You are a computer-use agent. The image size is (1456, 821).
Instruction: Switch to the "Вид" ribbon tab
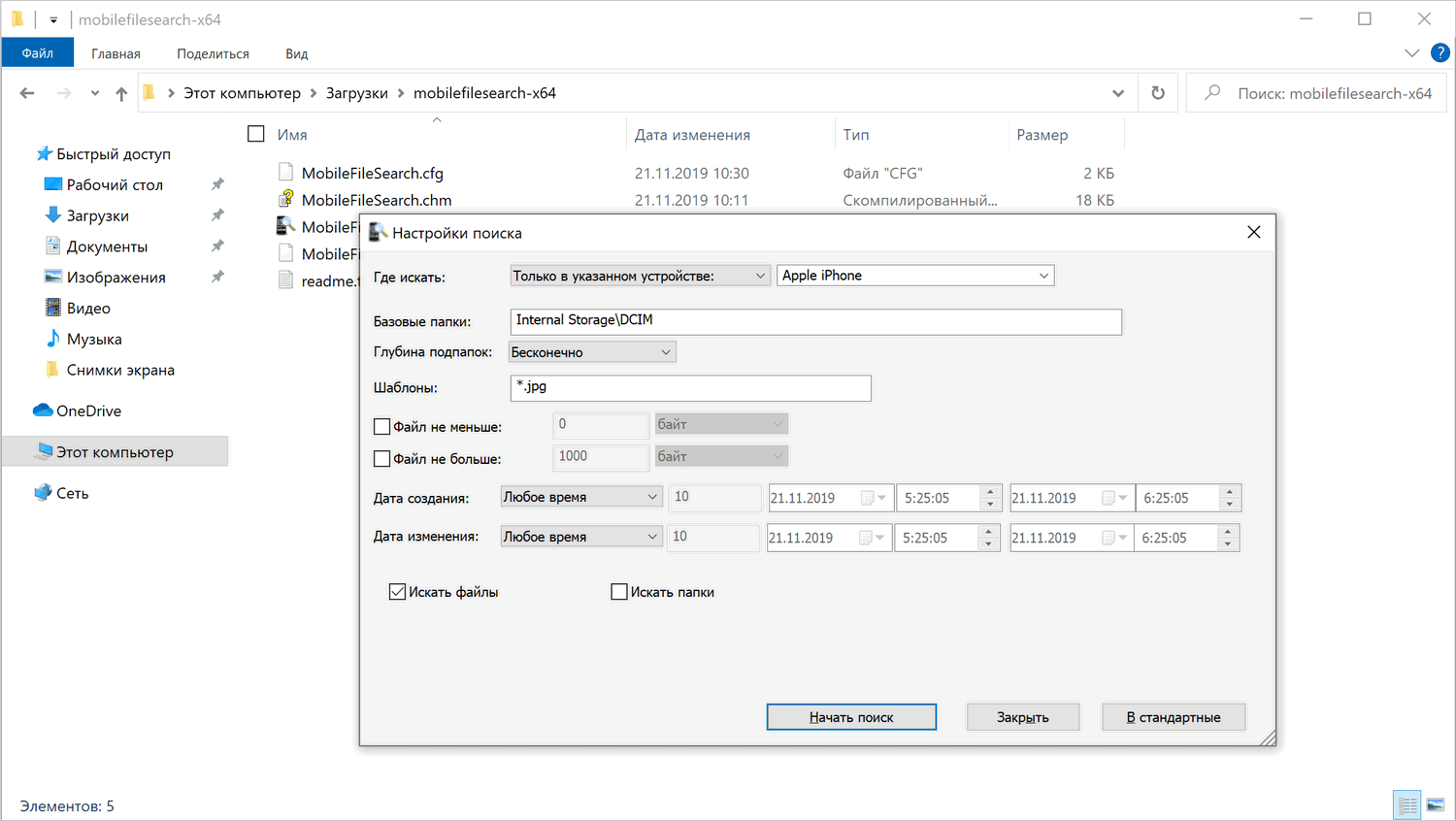pos(296,53)
